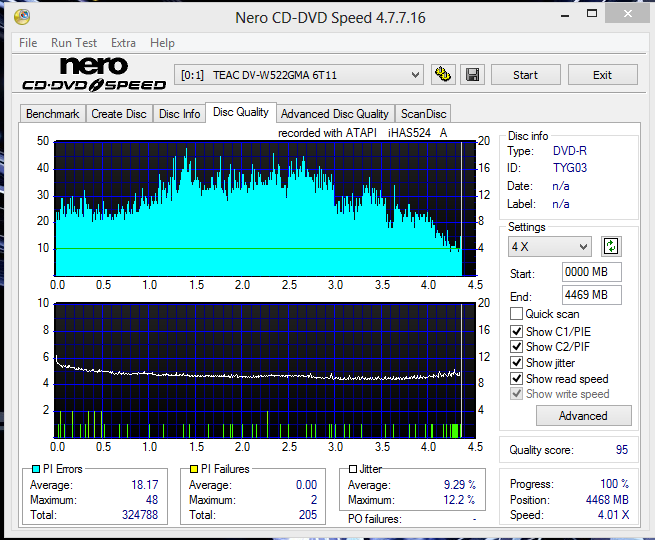Screen dimensions: 655x540
Task: Click the Position value 4468 MB
Action: pyautogui.click(x=607, y=499)
